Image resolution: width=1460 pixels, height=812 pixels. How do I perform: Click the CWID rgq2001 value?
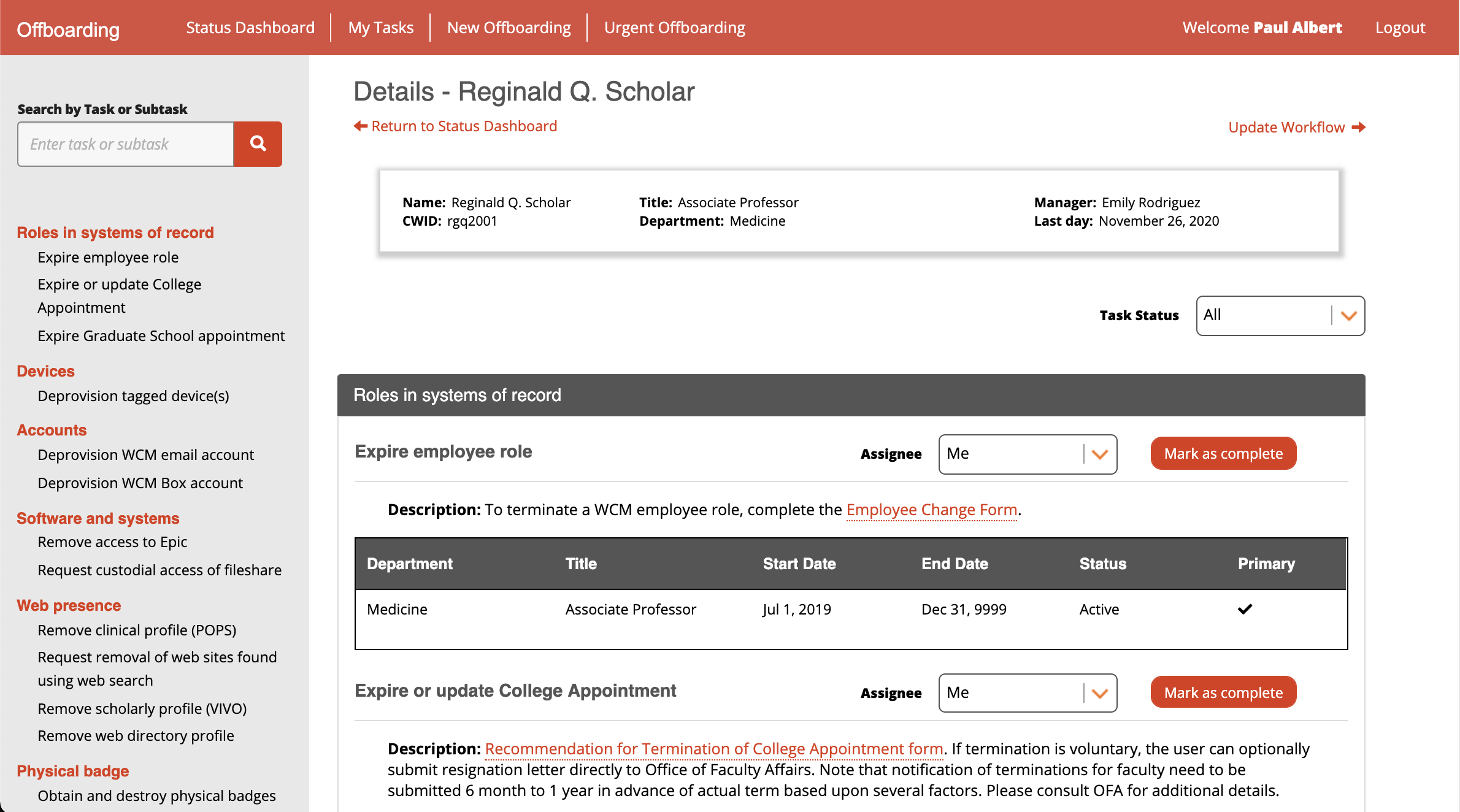tap(472, 221)
